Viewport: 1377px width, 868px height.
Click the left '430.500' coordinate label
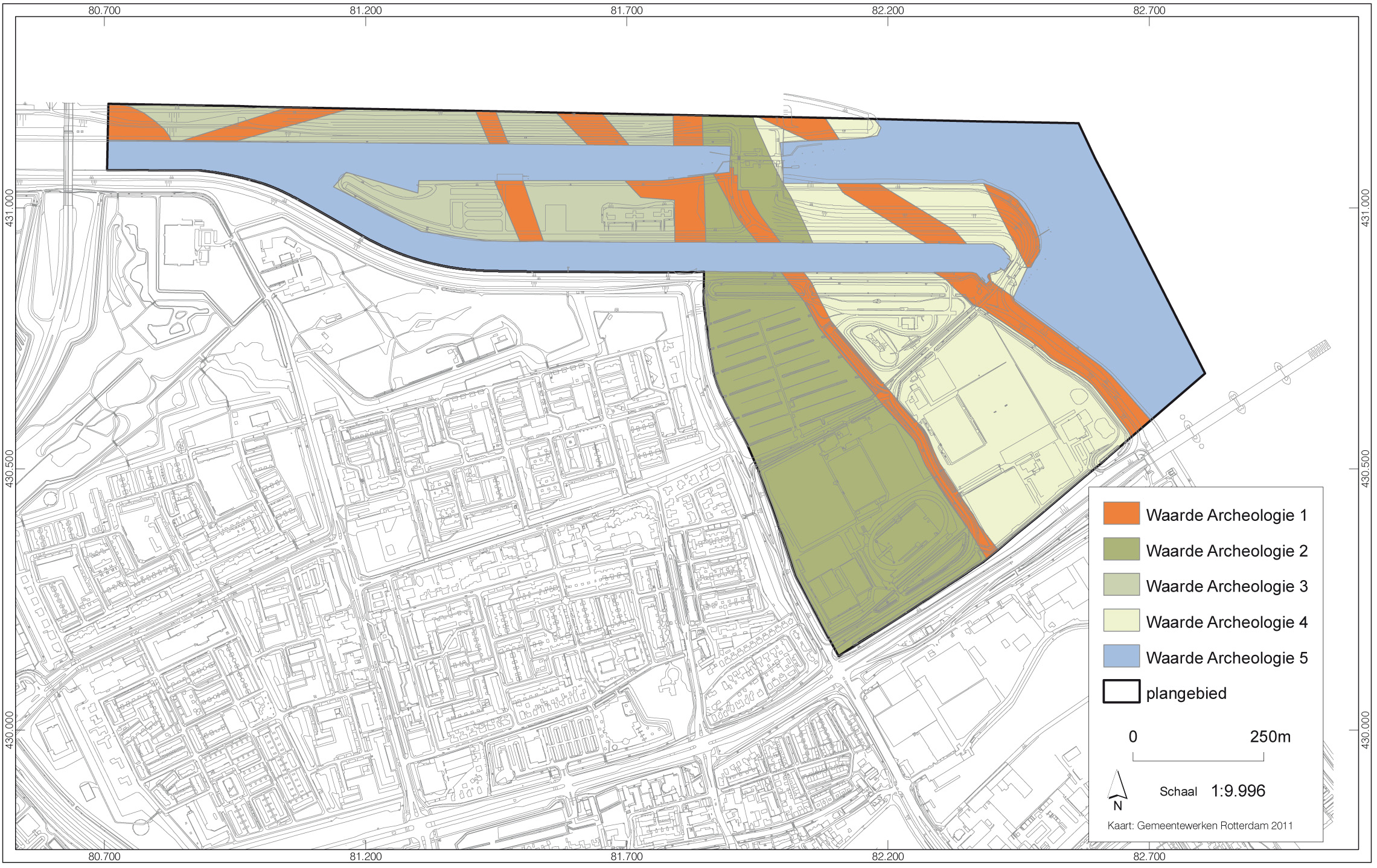(9, 468)
